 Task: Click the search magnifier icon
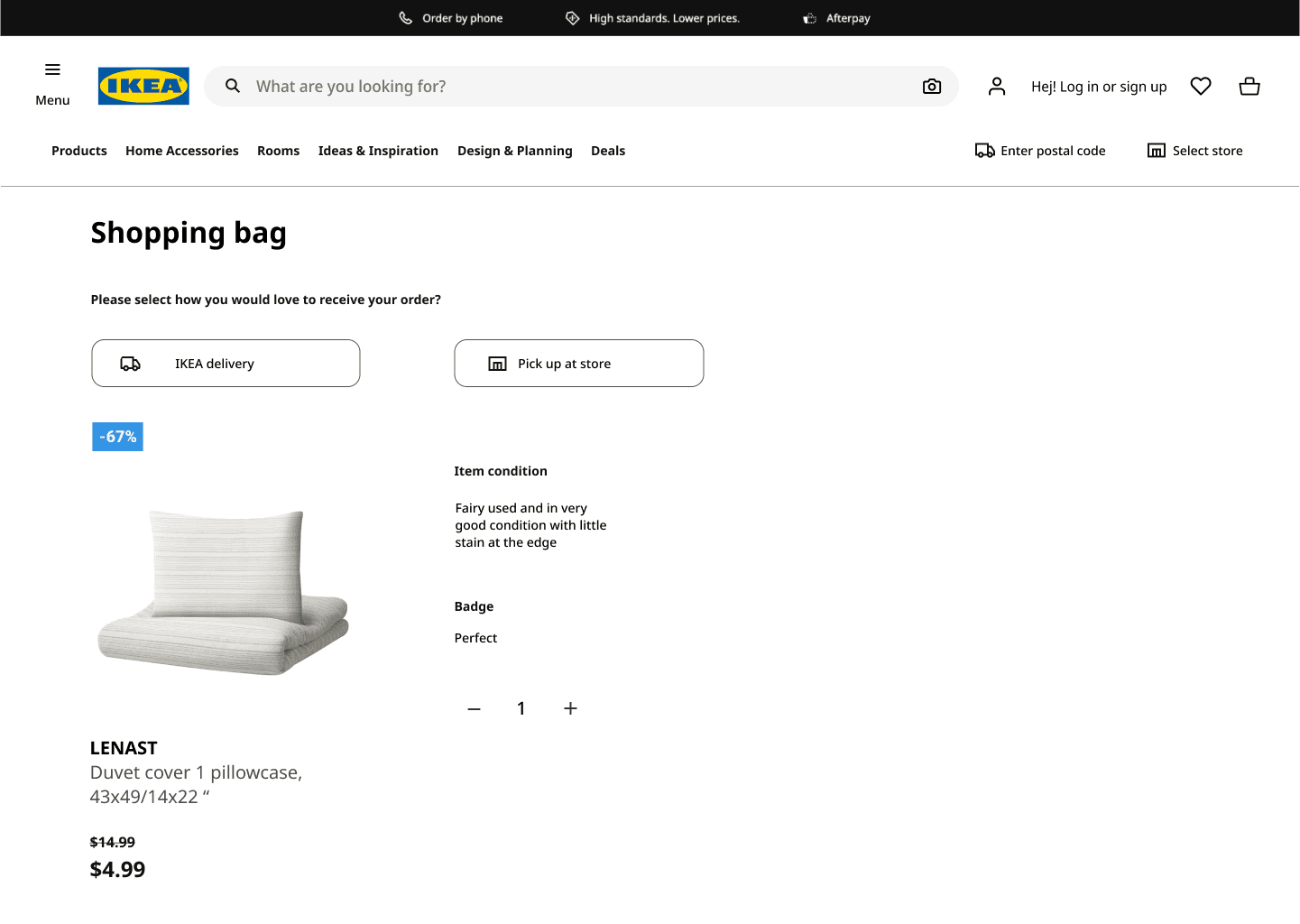pyautogui.click(x=233, y=86)
